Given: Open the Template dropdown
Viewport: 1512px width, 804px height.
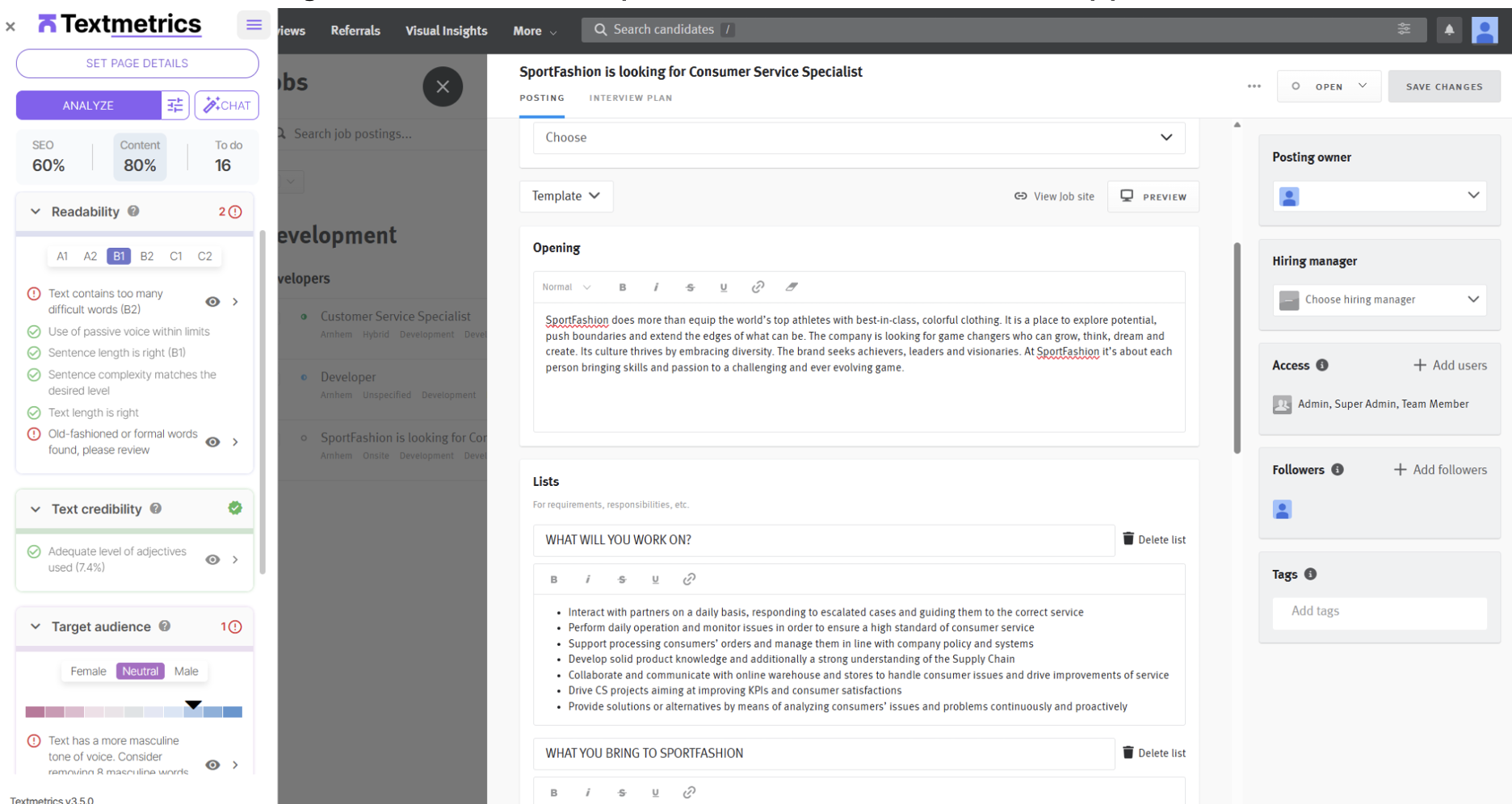Looking at the screenshot, I should tap(566, 195).
